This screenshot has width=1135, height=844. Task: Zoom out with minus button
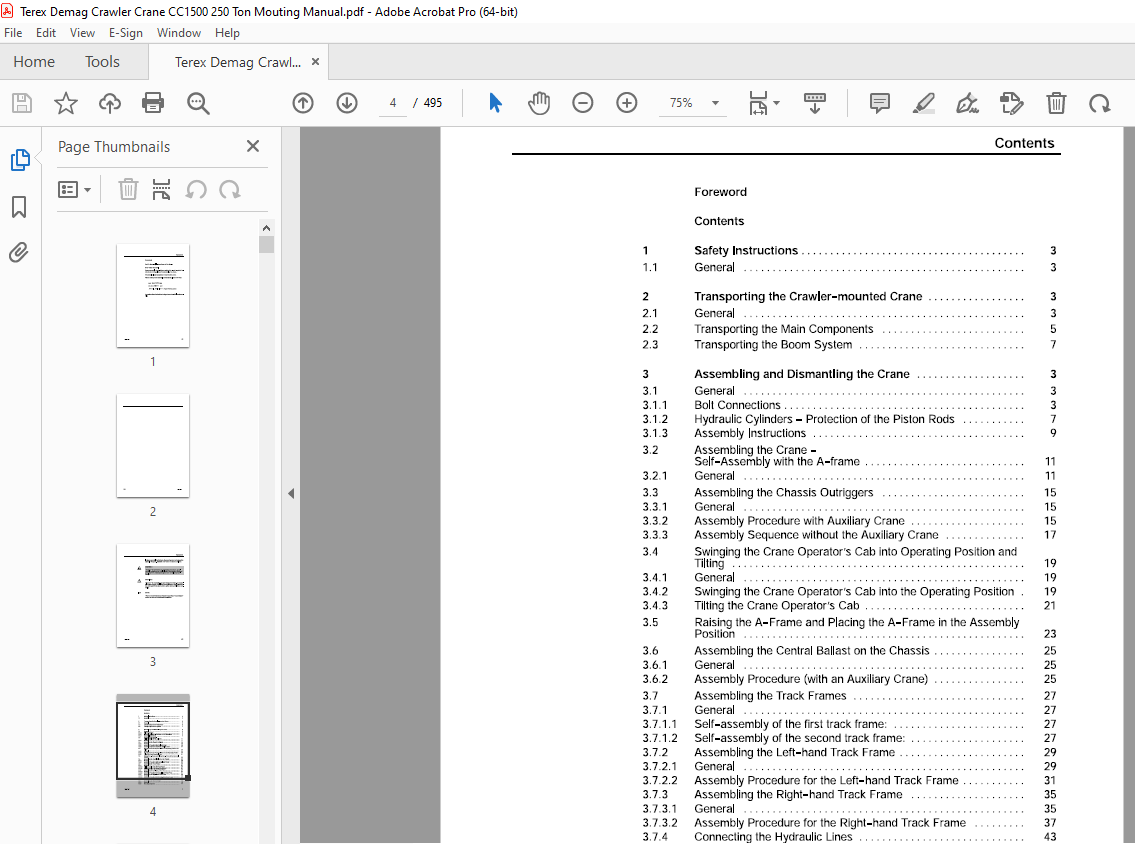583,103
